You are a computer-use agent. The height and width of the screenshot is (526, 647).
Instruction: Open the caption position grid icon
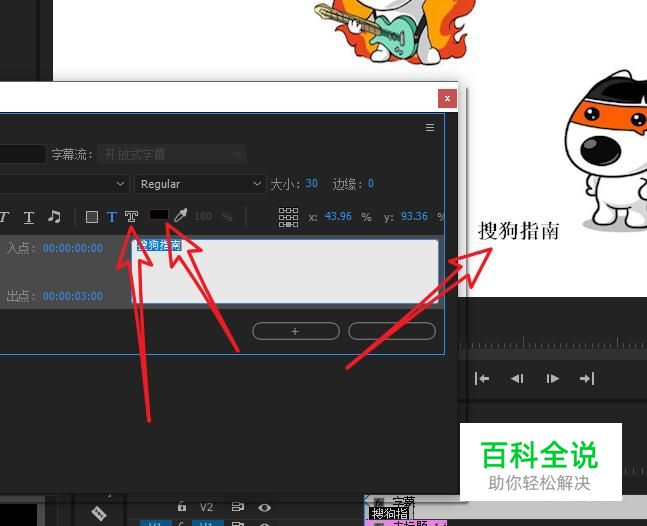pyautogui.click(x=288, y=217)
